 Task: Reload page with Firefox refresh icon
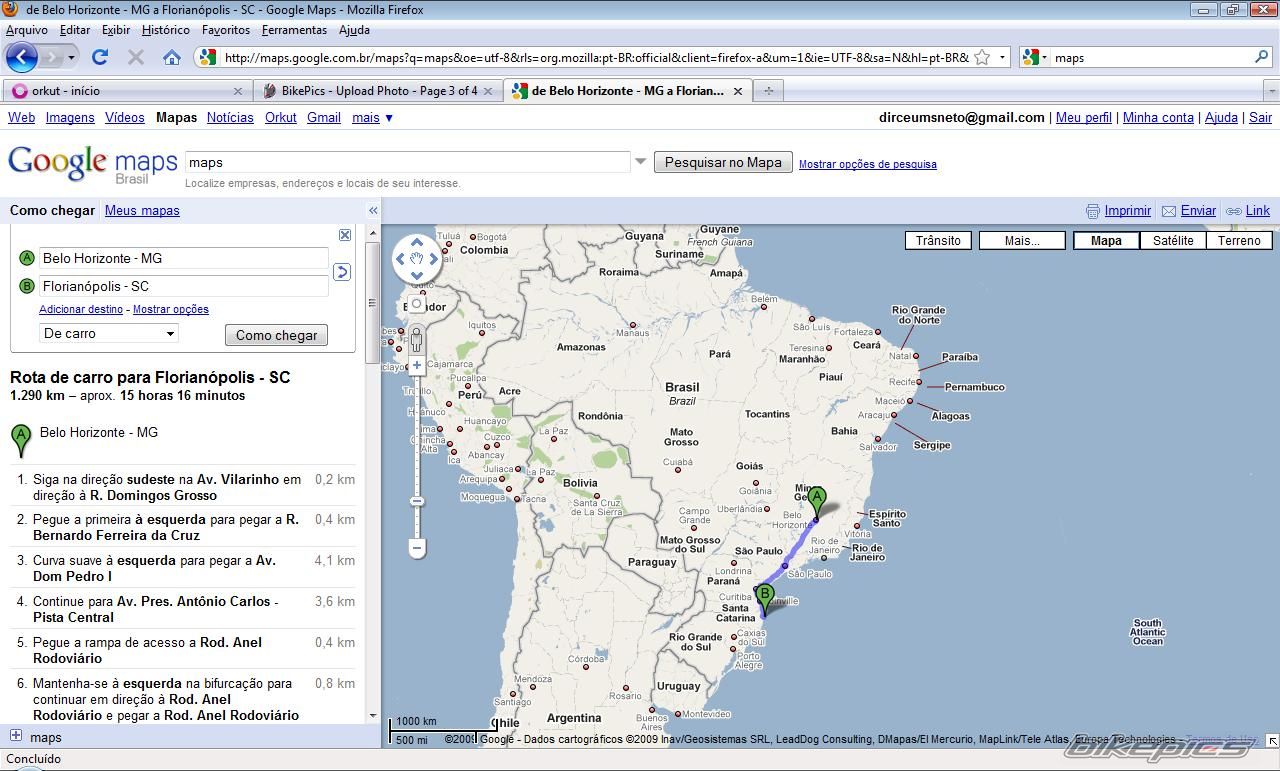point(100,58)
